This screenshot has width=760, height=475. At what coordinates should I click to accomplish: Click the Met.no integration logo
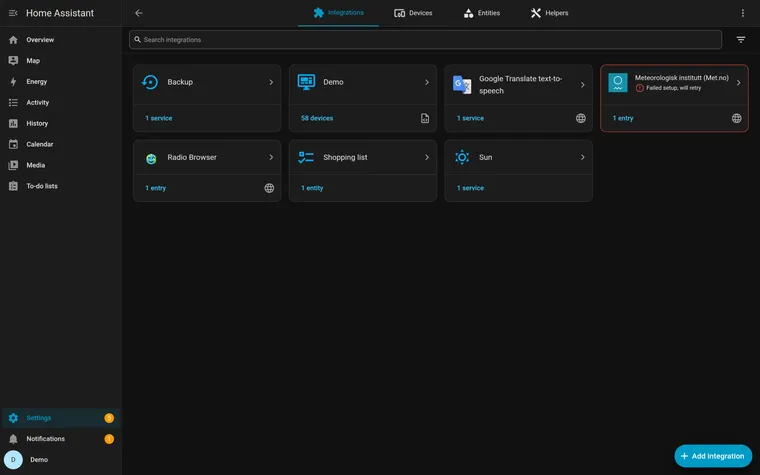[x=618, y=82]
